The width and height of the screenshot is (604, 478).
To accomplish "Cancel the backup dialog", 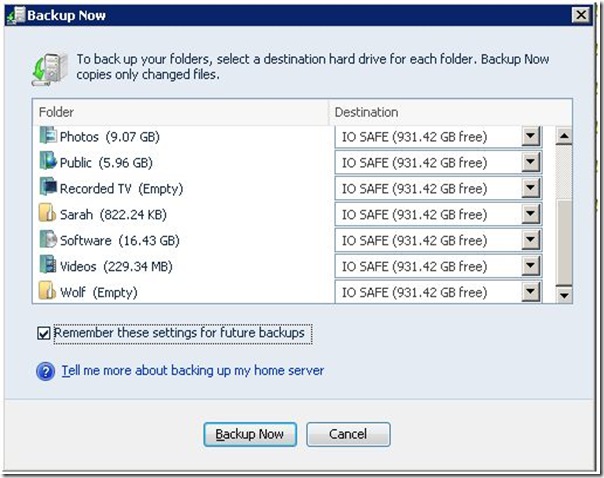I will 347,434.
